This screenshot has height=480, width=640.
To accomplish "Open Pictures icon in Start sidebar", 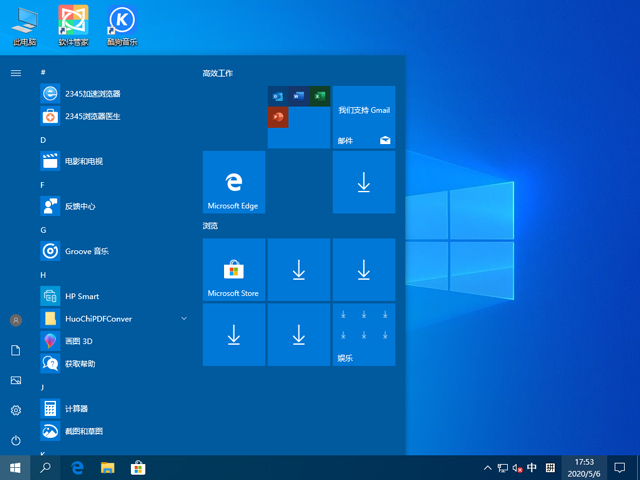I will [16, 380].
